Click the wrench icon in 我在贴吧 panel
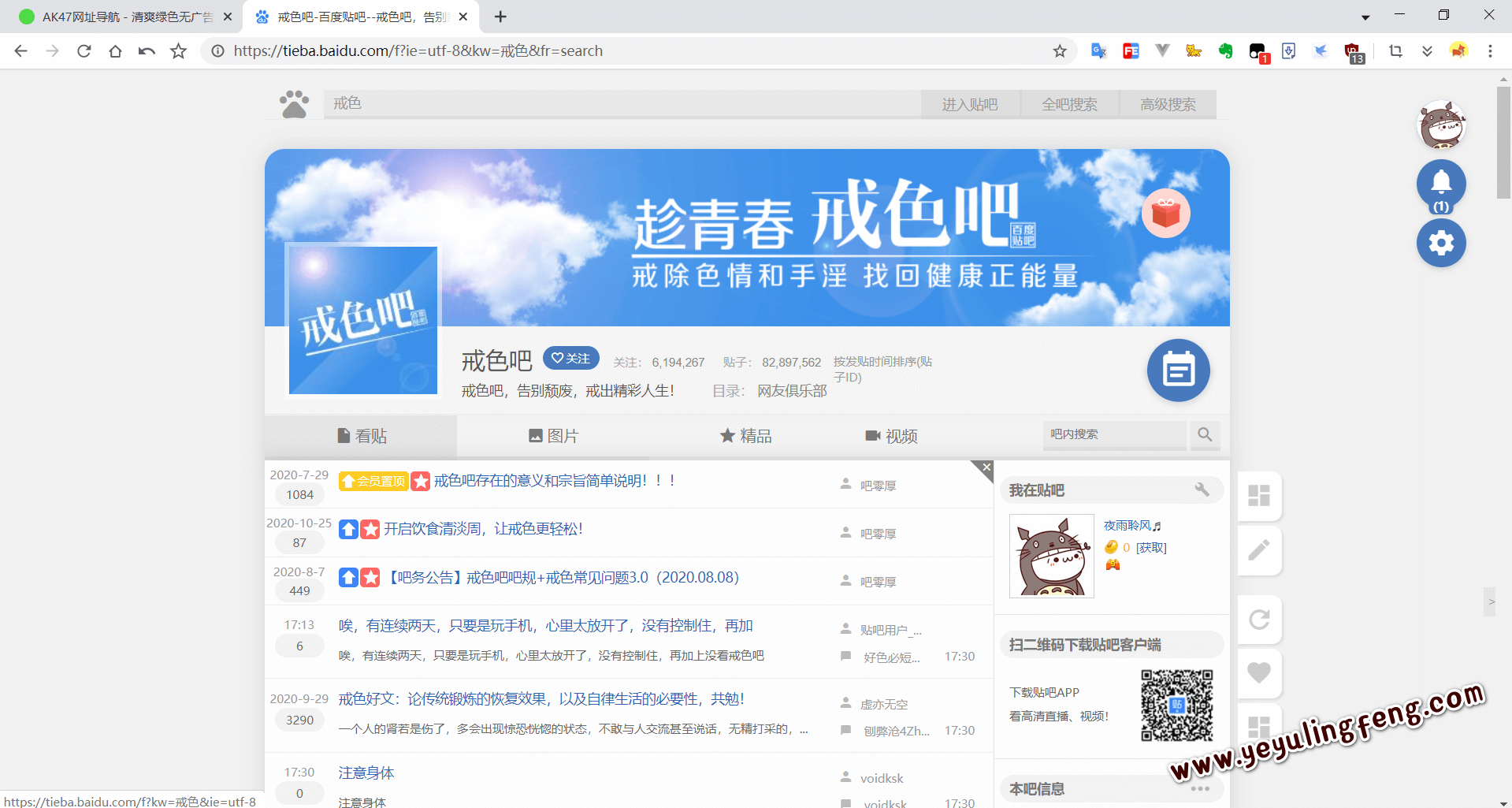The height and width of the screenshot is (808, 1512). pyautogui.click(x=1202, y=490)
